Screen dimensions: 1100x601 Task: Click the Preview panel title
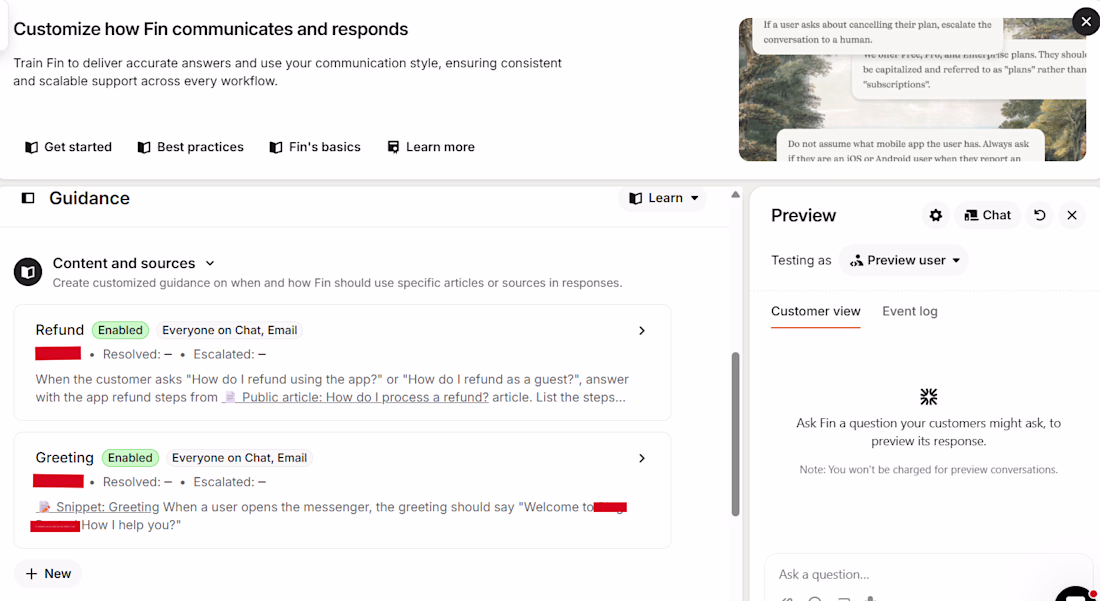point(803,215)
